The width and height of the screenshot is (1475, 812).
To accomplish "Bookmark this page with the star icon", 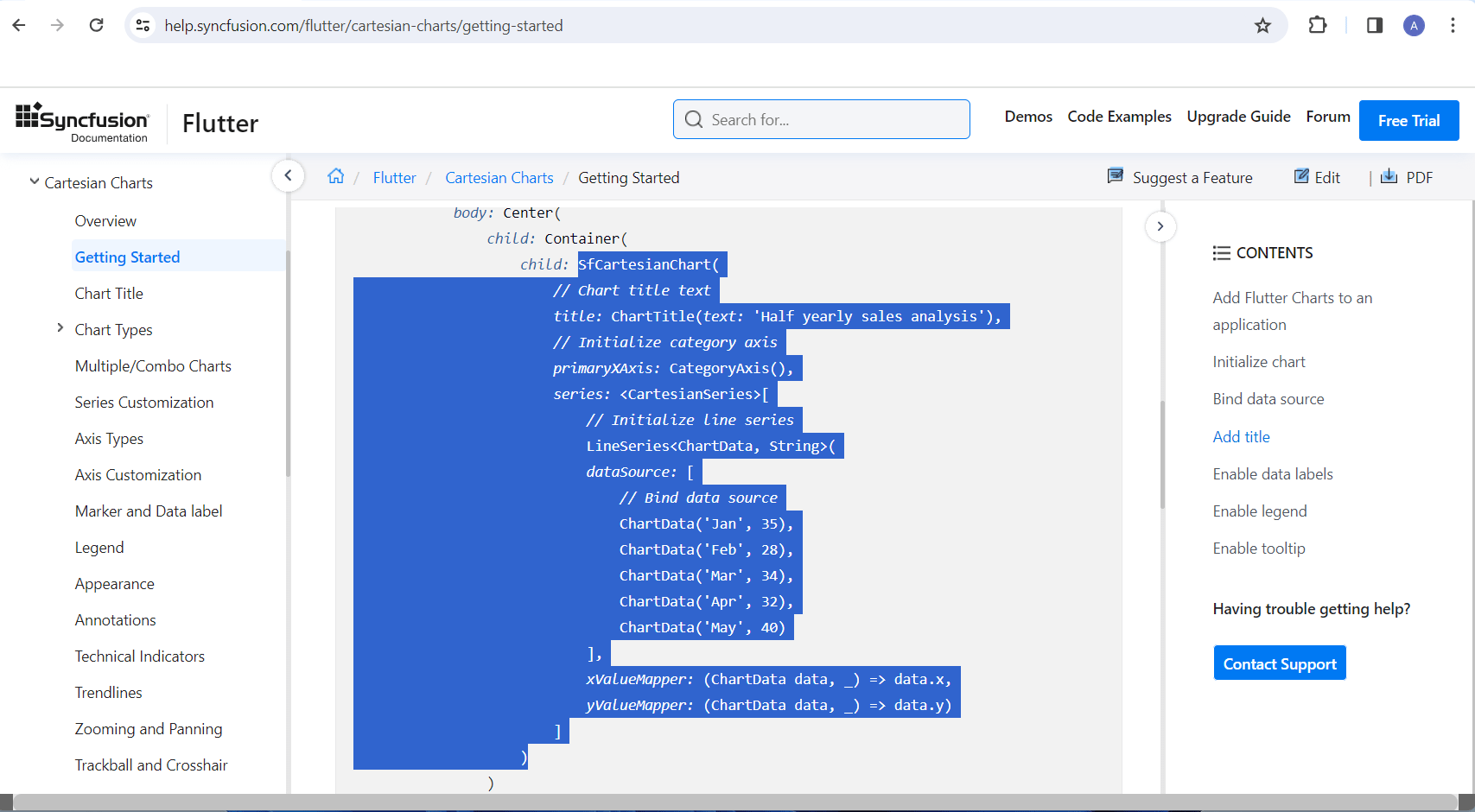I will pyautogui.click(x=1262, y=26).
